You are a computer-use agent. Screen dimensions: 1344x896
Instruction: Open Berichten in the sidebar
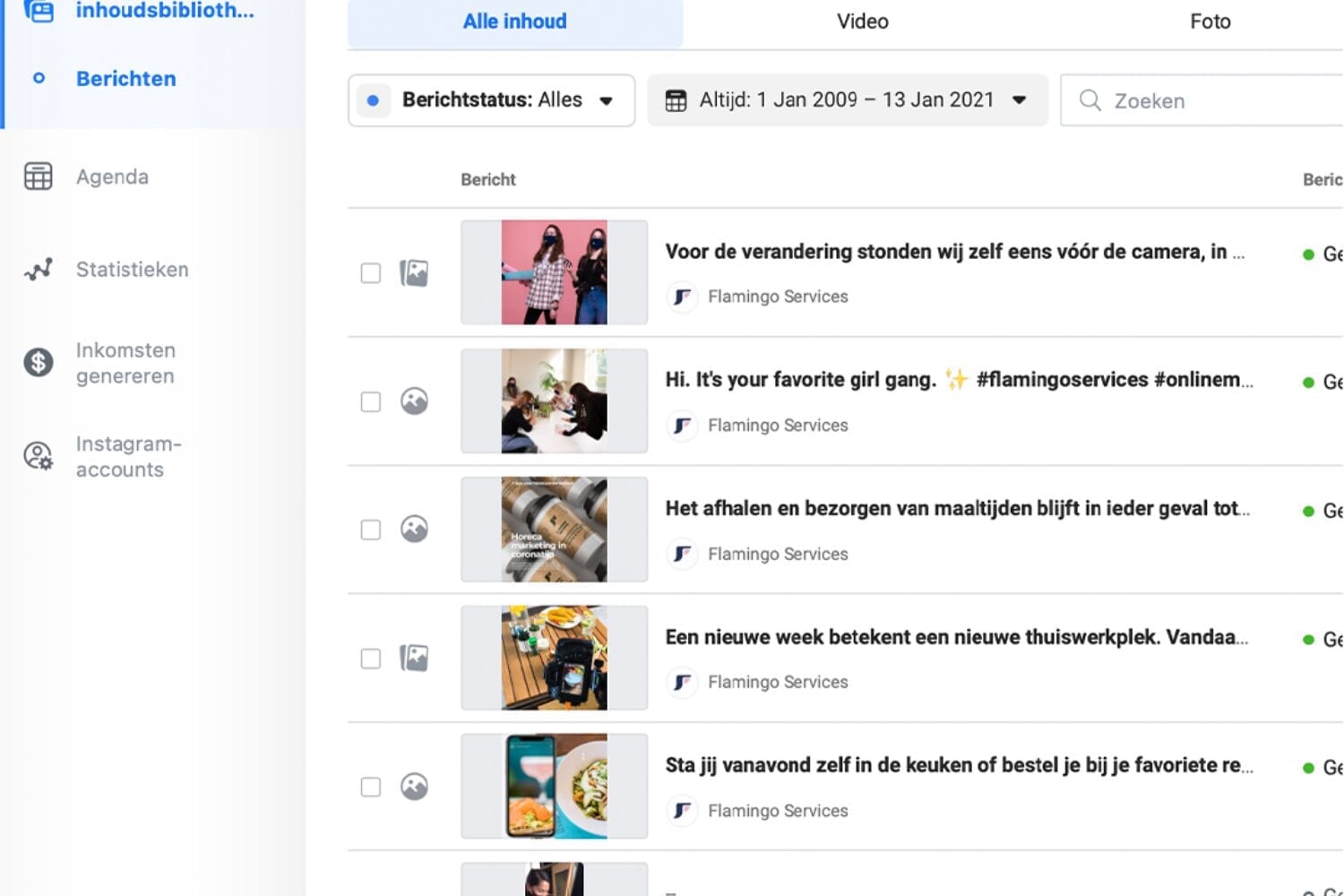coord(125,79)
